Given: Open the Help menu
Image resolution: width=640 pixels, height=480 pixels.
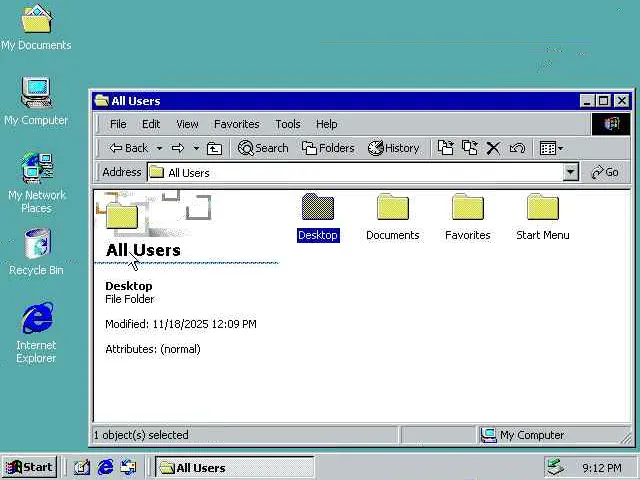Looking at the screenshot, I should (x=327, y=124).
